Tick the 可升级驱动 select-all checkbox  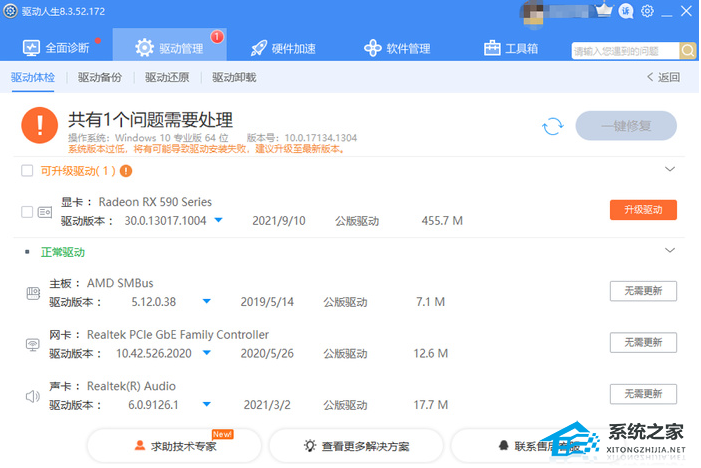click(x=27, y=171)
